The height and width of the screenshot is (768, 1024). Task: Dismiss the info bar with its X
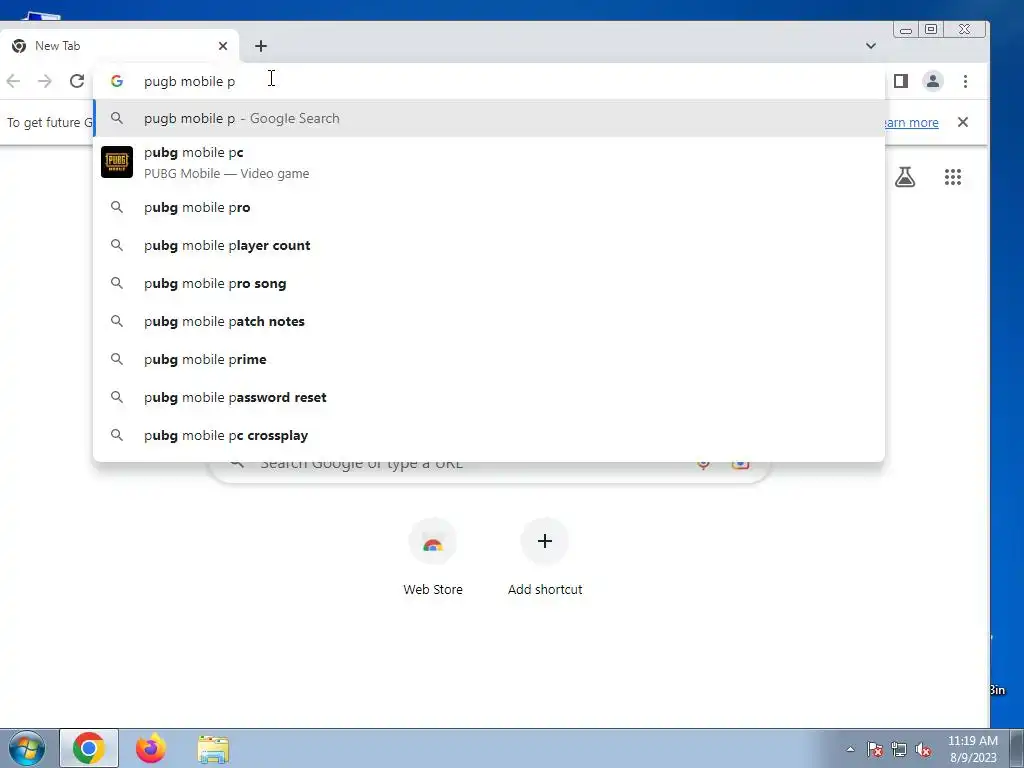(x=963, y=122)
